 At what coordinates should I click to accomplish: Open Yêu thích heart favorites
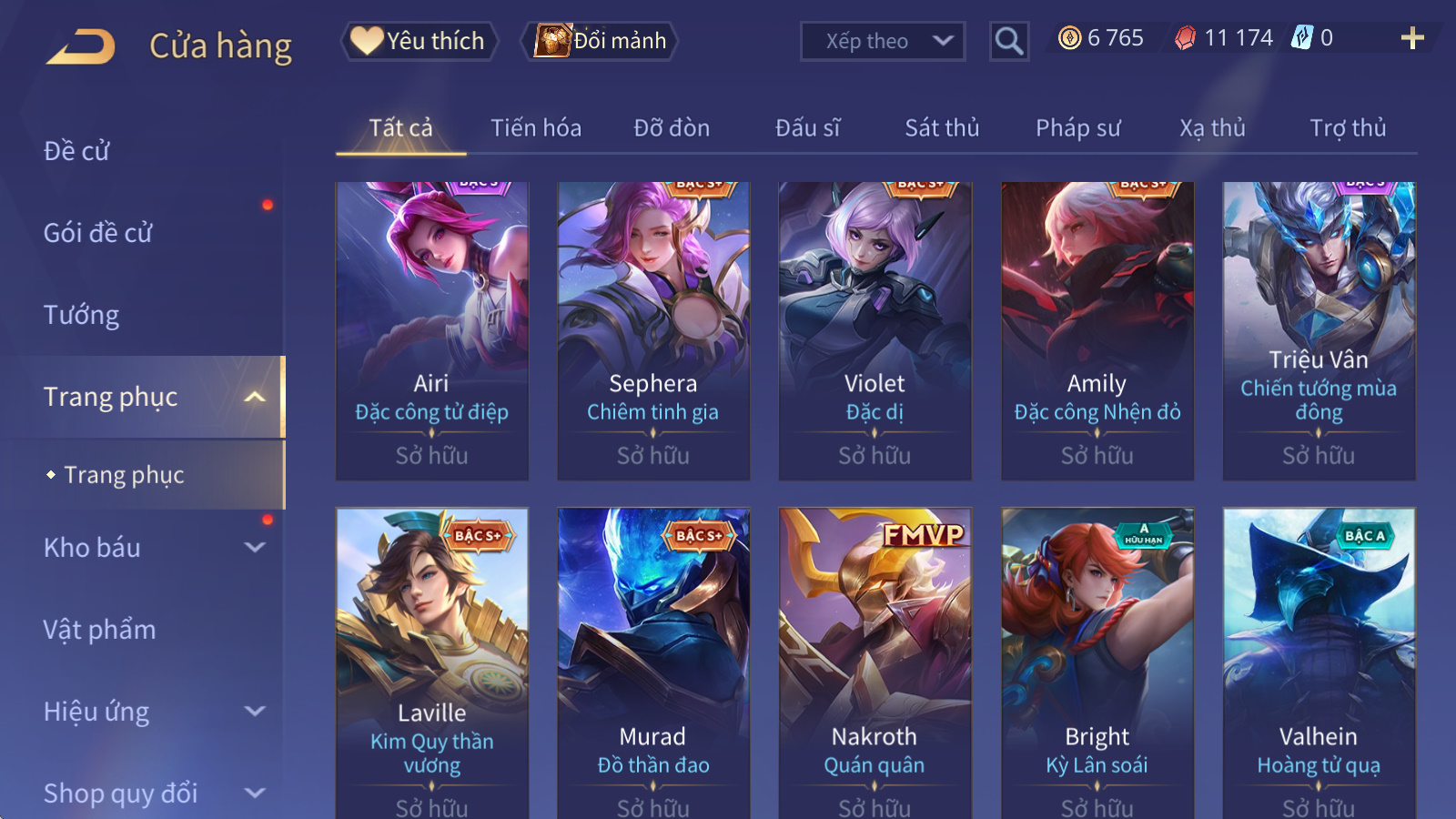420,41
